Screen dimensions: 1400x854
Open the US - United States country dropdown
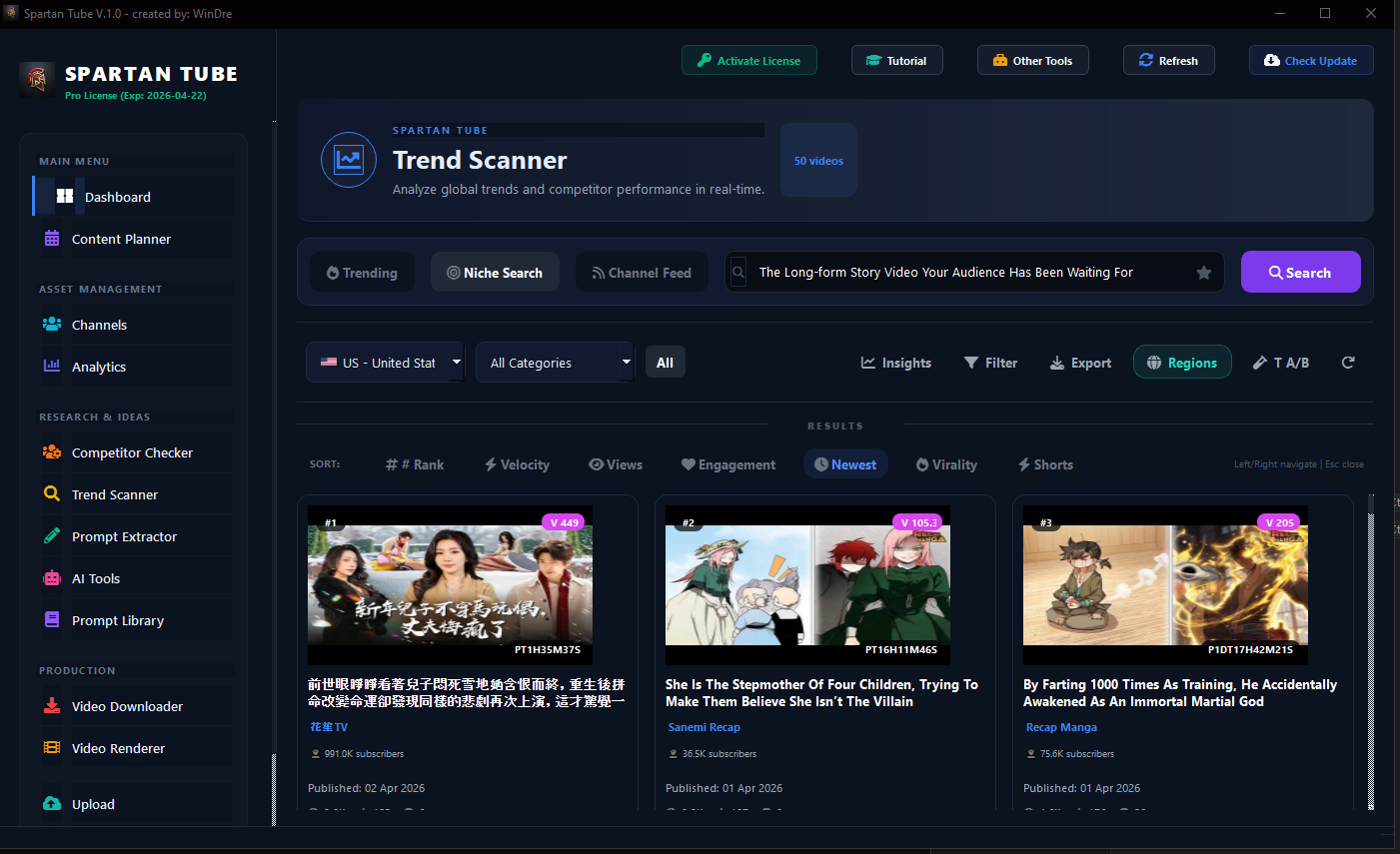tap(385, 362)
